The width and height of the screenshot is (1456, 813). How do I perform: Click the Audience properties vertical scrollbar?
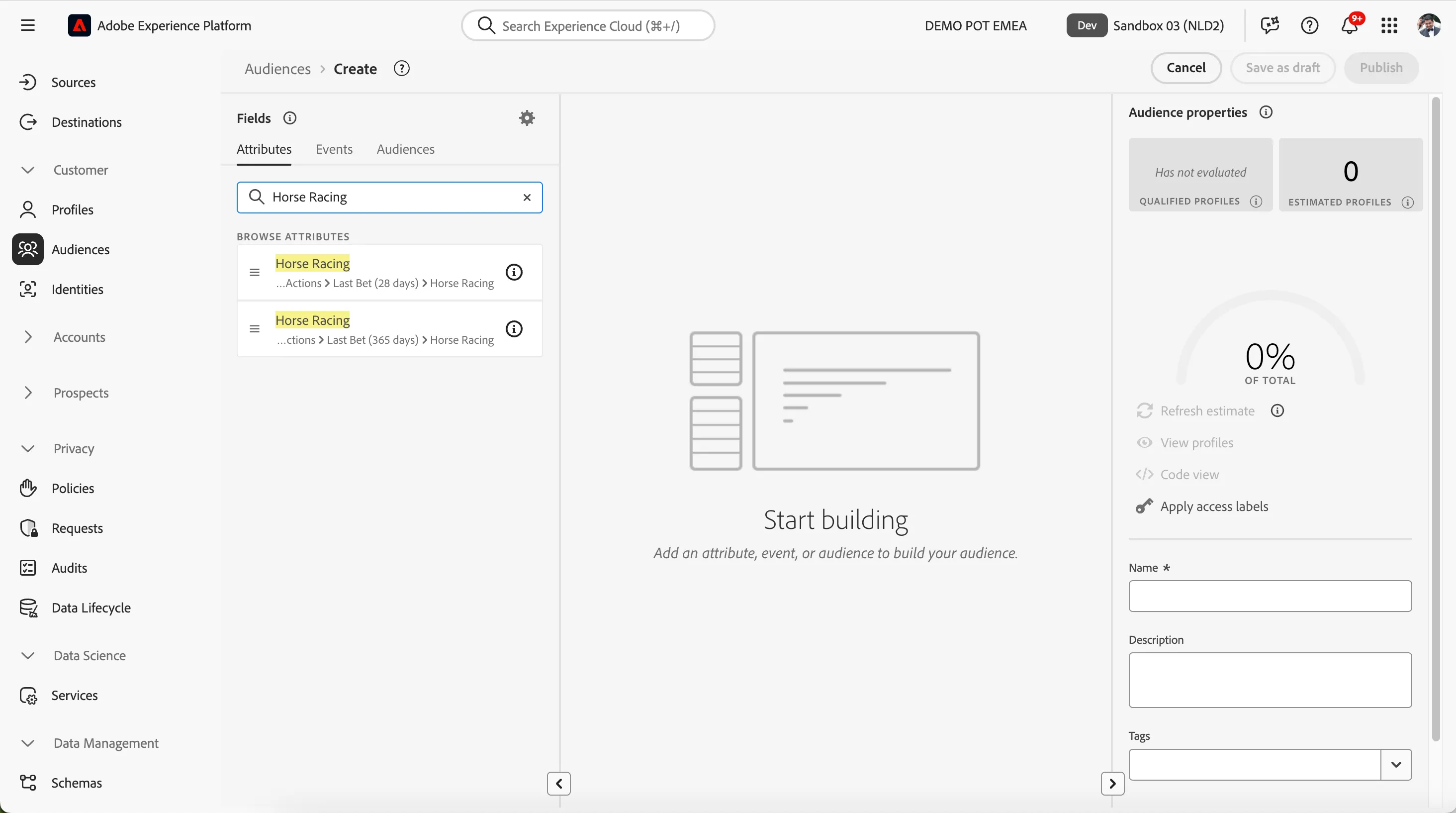(1436, 419)
